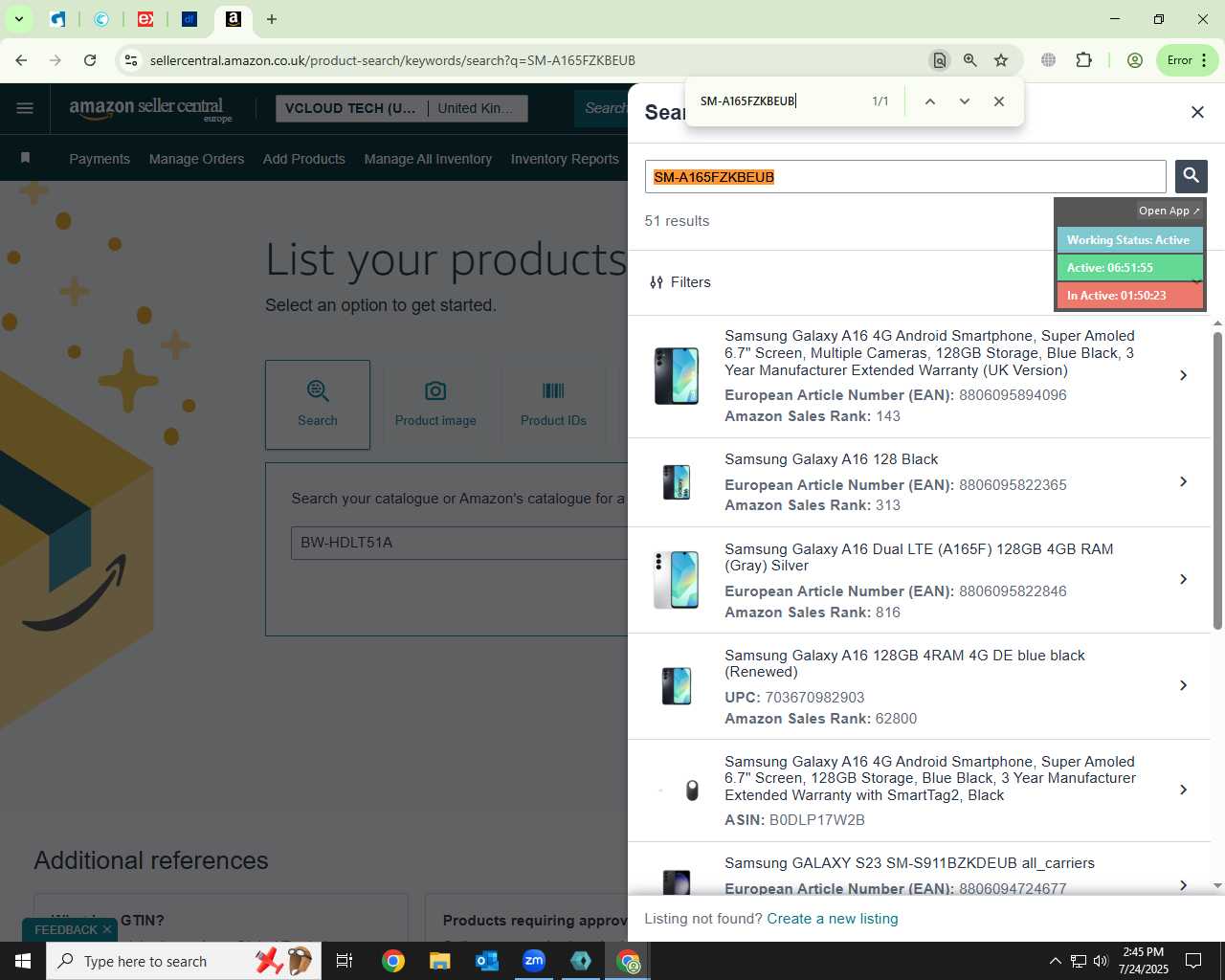Bookmark this page with the star icon

pos(1001,60)
